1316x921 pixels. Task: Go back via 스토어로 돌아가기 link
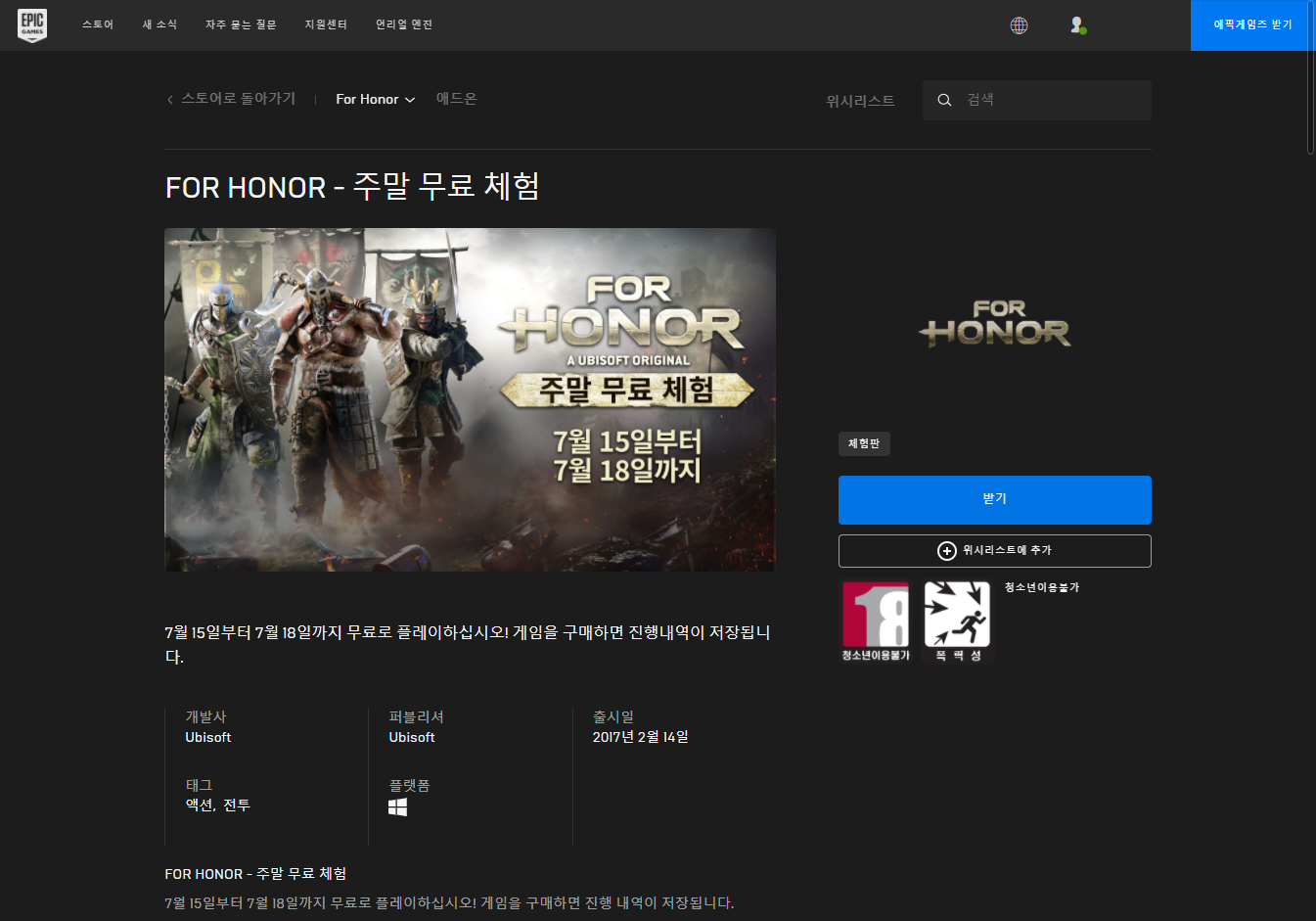[x=238, y=99]
